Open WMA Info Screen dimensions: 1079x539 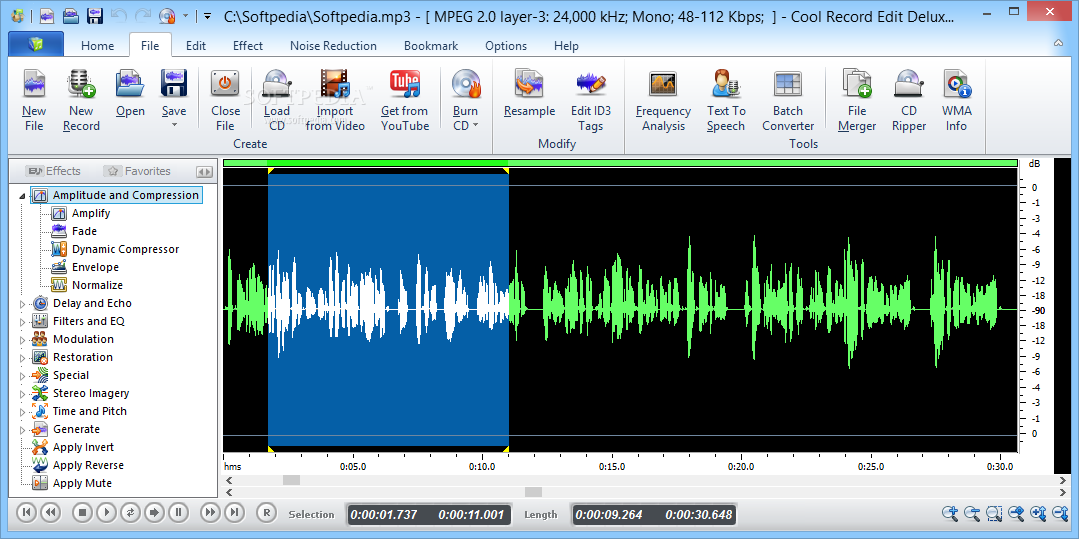coord(956,101)
